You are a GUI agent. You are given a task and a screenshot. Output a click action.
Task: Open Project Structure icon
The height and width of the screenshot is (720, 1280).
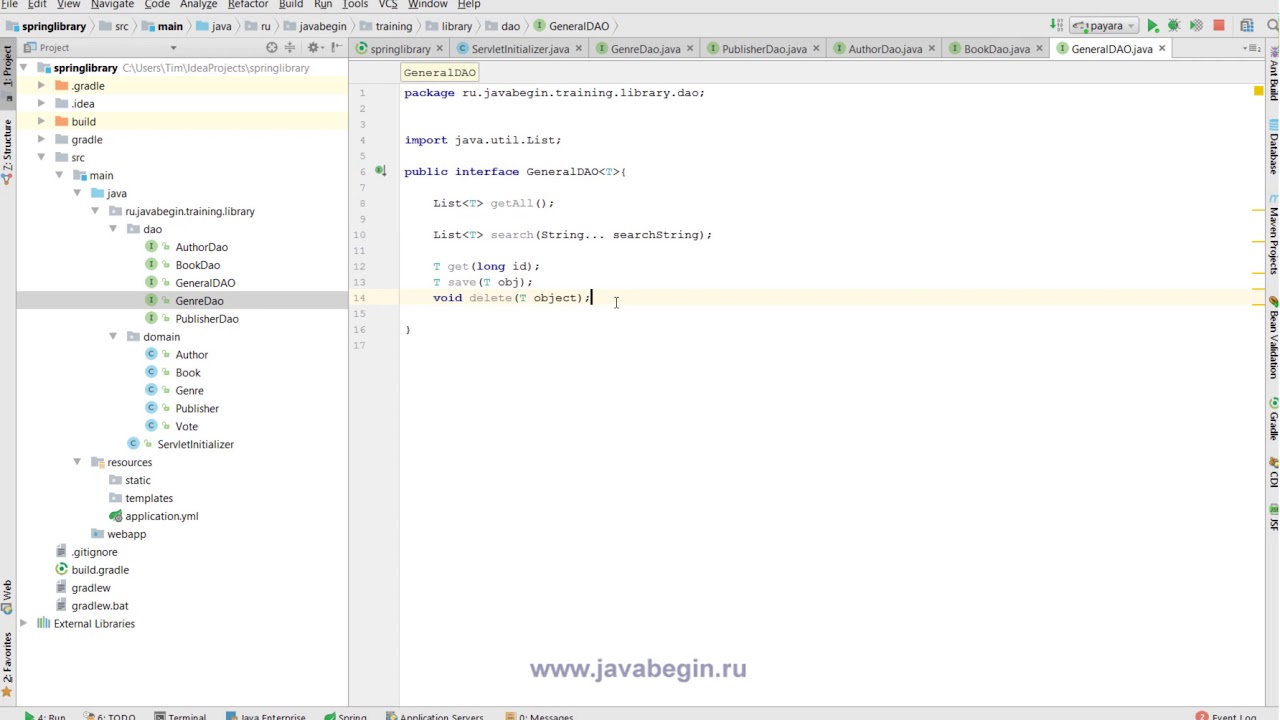pos(1247,26)
